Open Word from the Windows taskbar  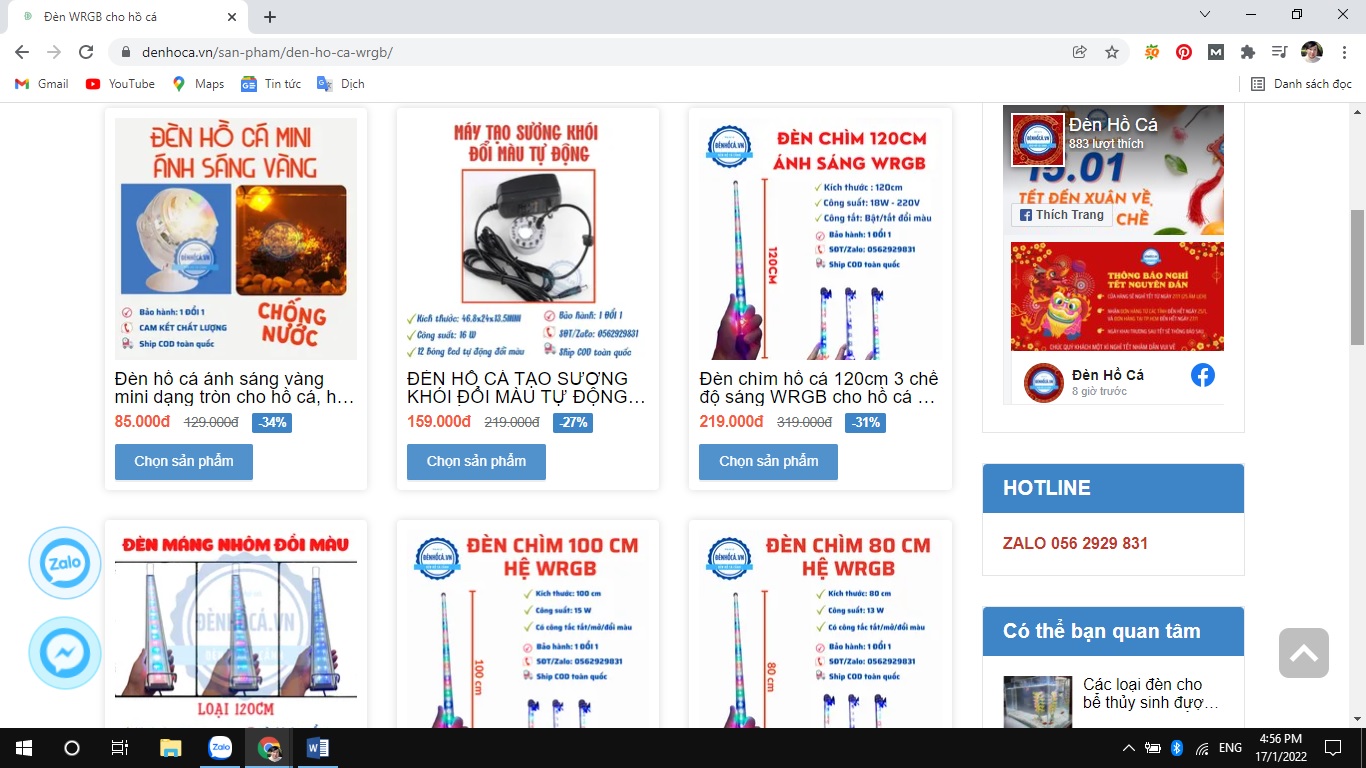pyautogui.click(x=318, y=748)
